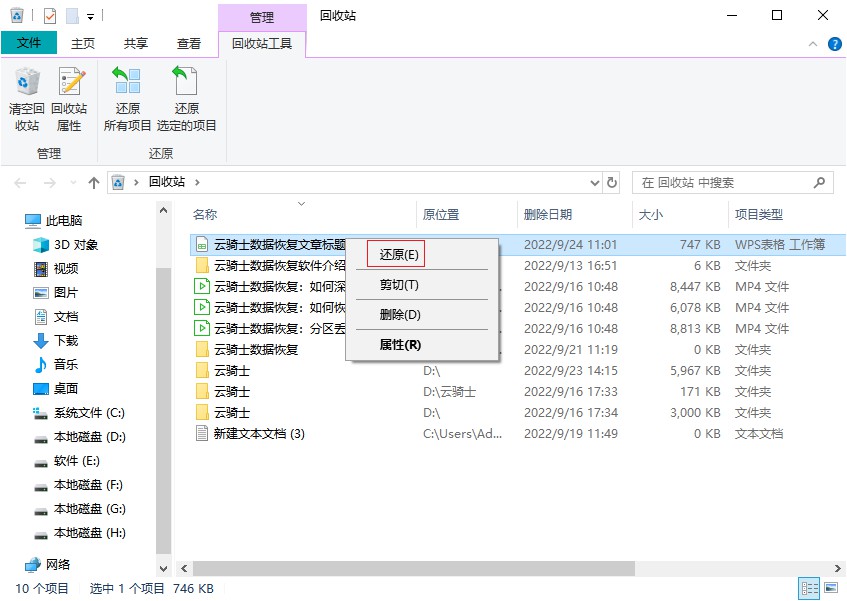Sort by 删除日期 column header
Screen dimensions: 847x601
[548, 214]
